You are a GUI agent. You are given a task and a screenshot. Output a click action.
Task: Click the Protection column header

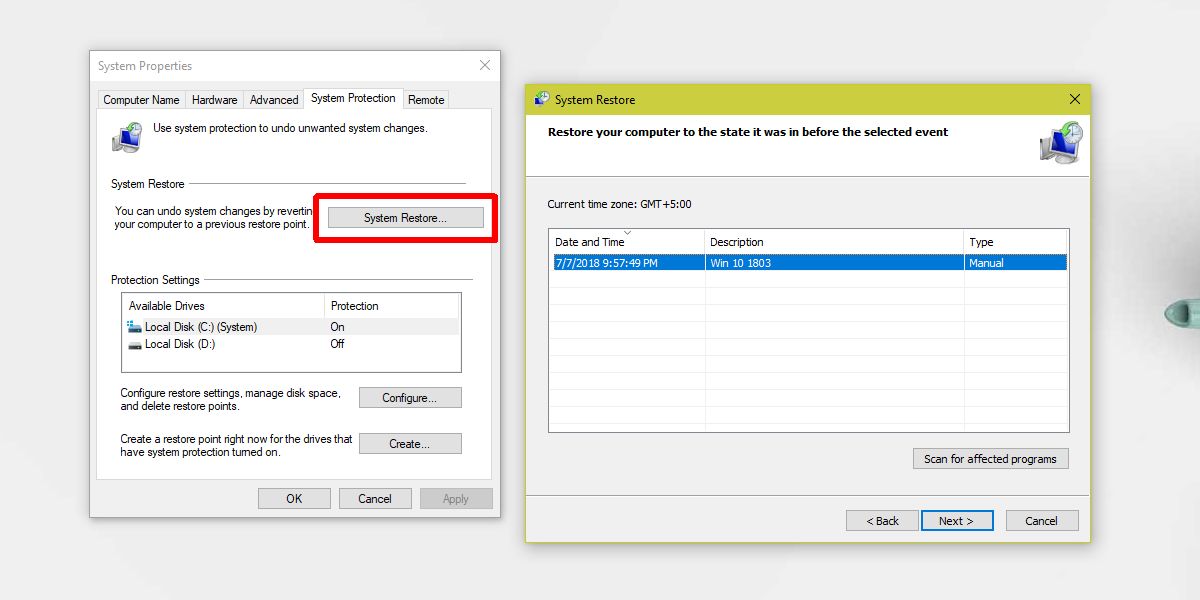point(392,306)
